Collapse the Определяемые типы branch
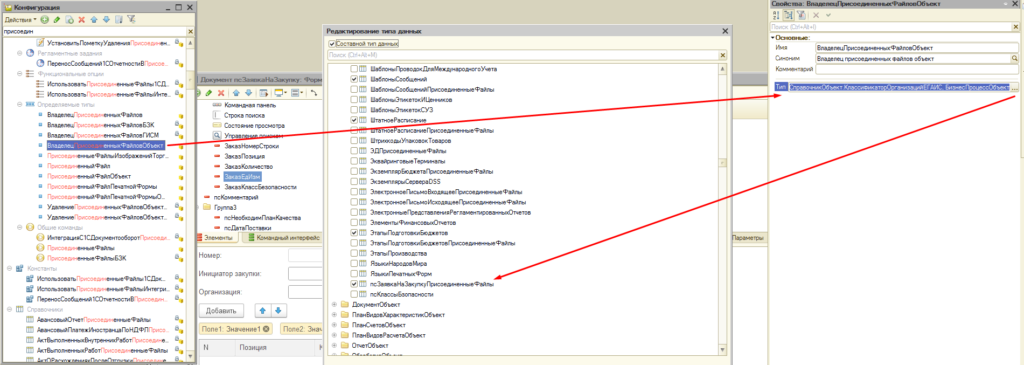The image size is (1024, 365). pyautogui.click(x=20, y=104)
